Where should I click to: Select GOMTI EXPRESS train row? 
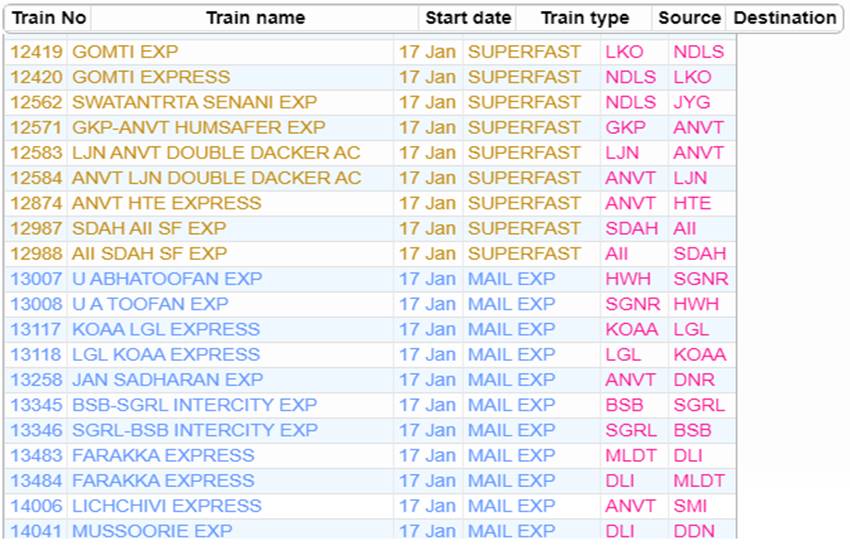click(x=151, y=77)
